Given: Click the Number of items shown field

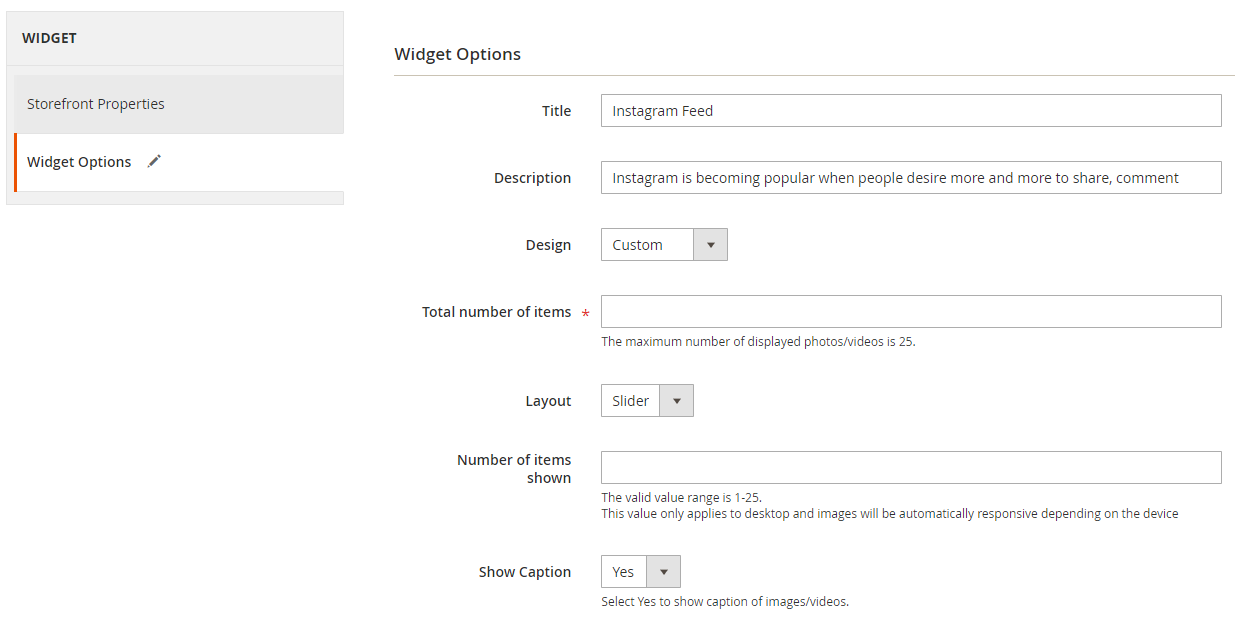Looking at the screenshot, I should point(910,468).
